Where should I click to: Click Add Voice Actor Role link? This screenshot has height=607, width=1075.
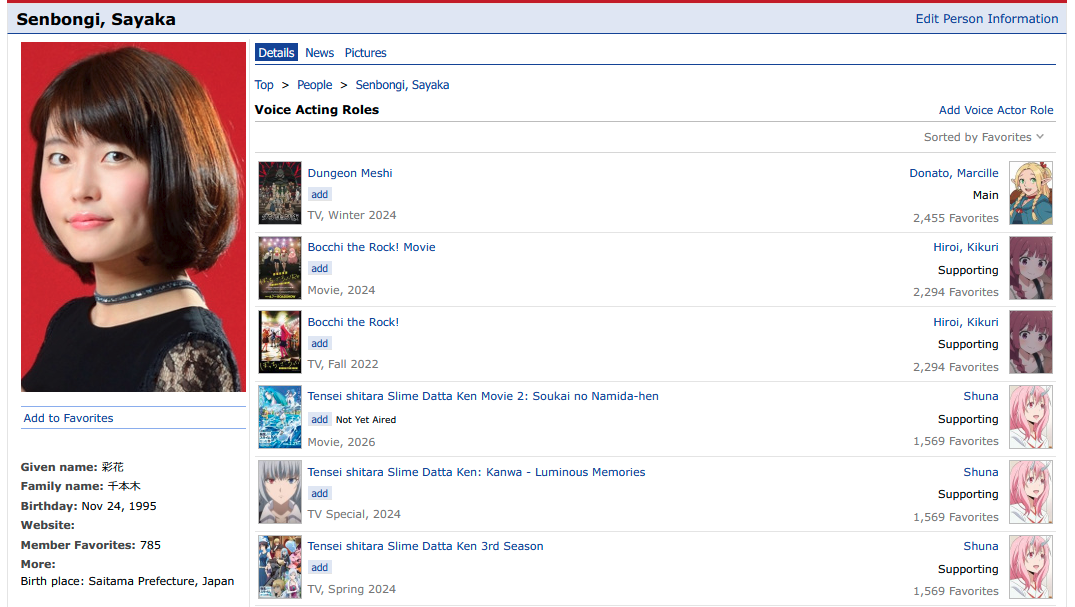[x=996, y=110]
